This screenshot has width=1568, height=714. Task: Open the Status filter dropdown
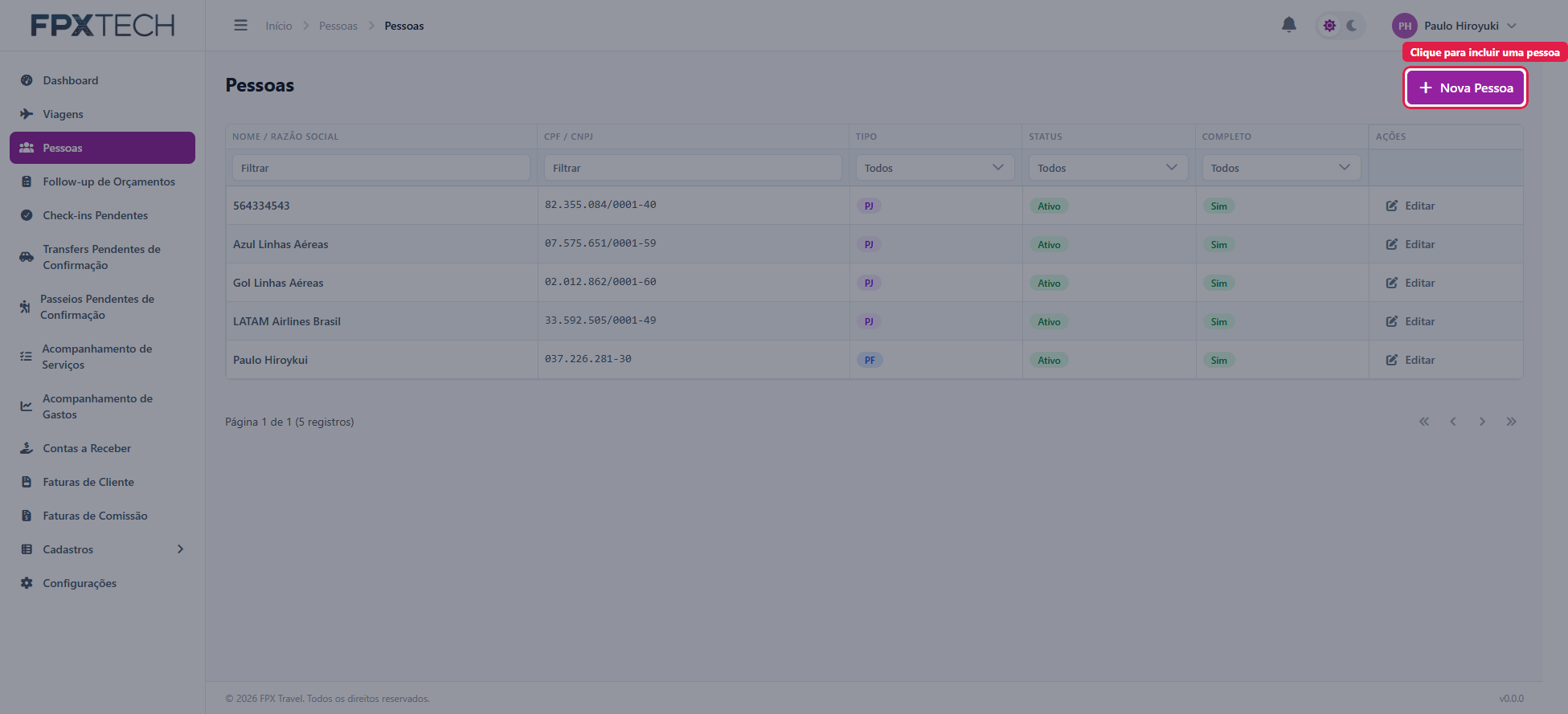(x=1108, y=168)
